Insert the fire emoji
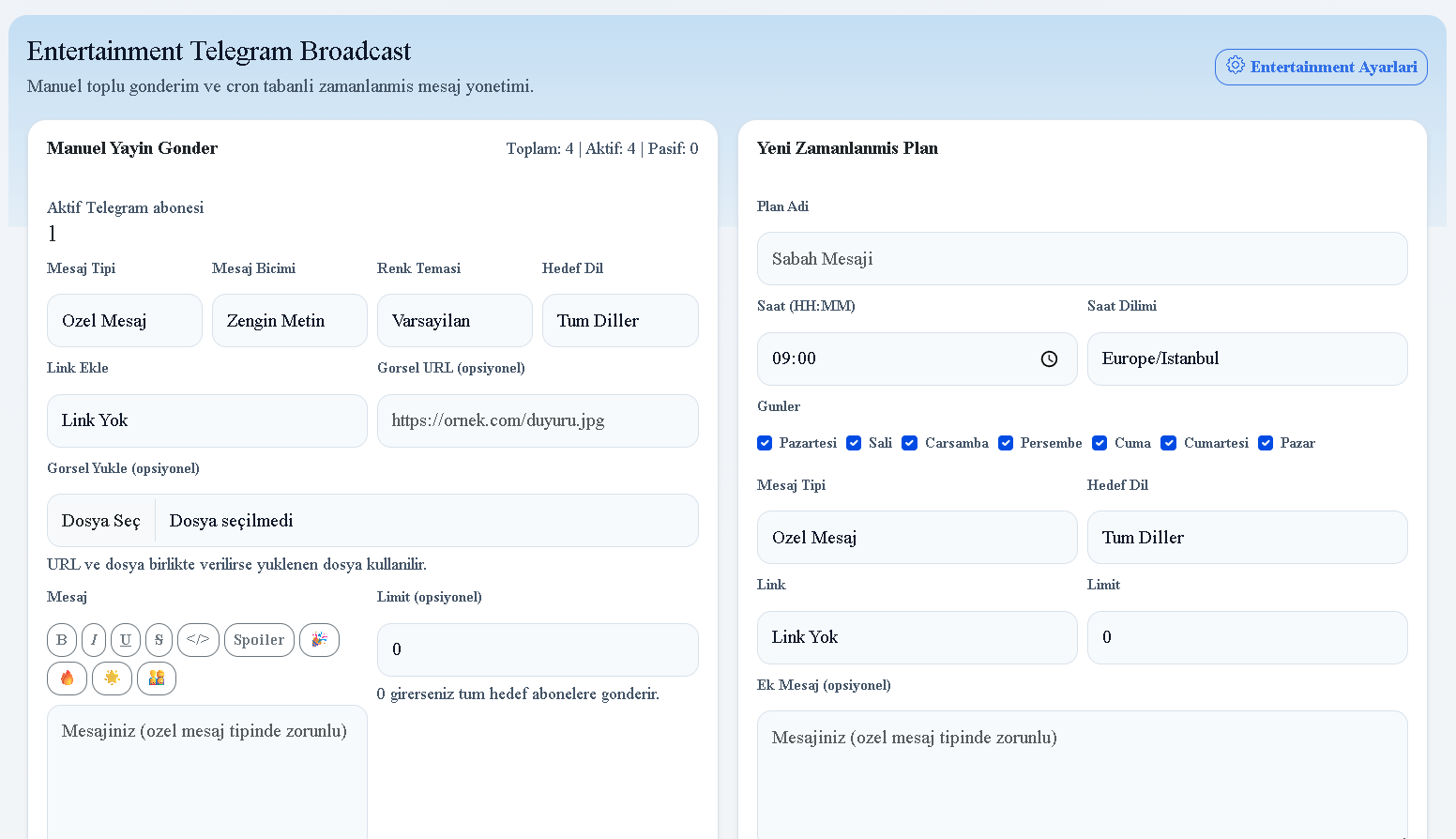Image resolution: width=1456 pixels, height=839 pixels. pyautogui.click(x=67, y=679)
